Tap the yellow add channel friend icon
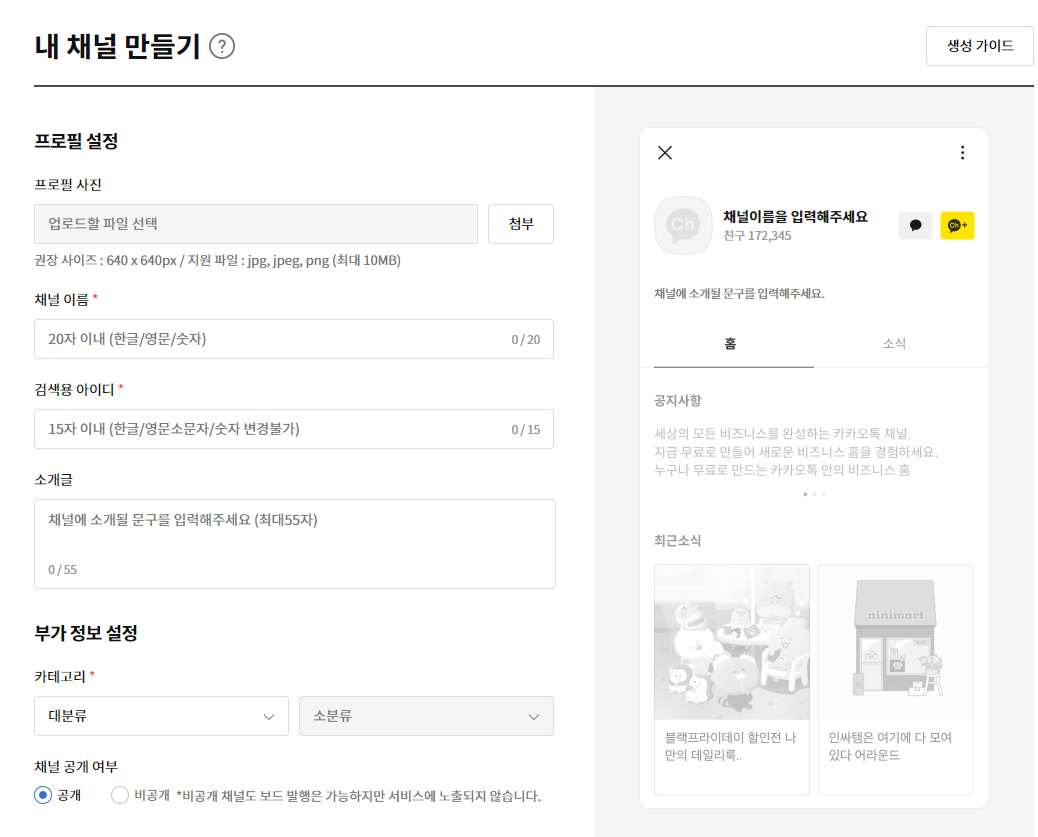The height and width of the screenshot is (837, 1038). point(957,225)
